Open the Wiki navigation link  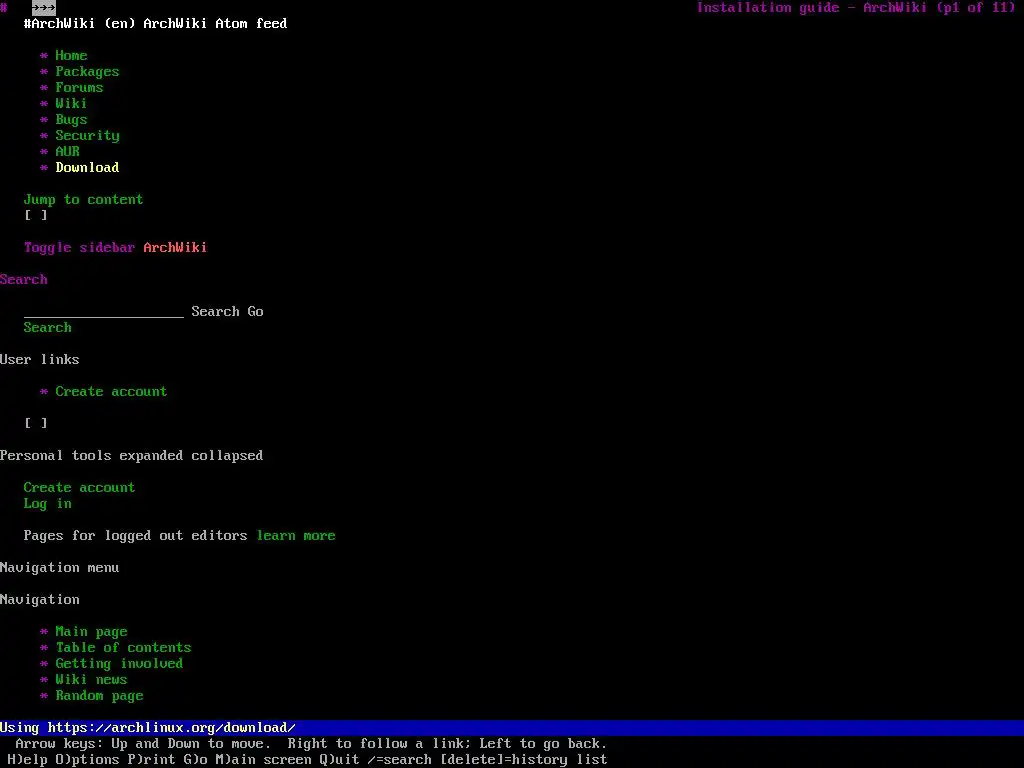71,104
